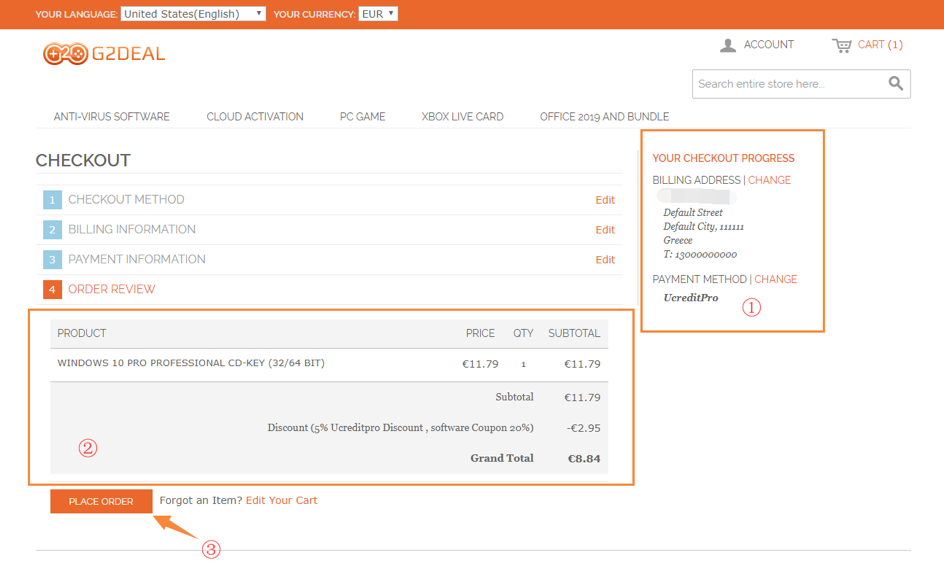Image resolution: width=944 pixels, height=569 pixels.
Task: Open the EUR currency dropdown
Action: (x=378, y=14)
